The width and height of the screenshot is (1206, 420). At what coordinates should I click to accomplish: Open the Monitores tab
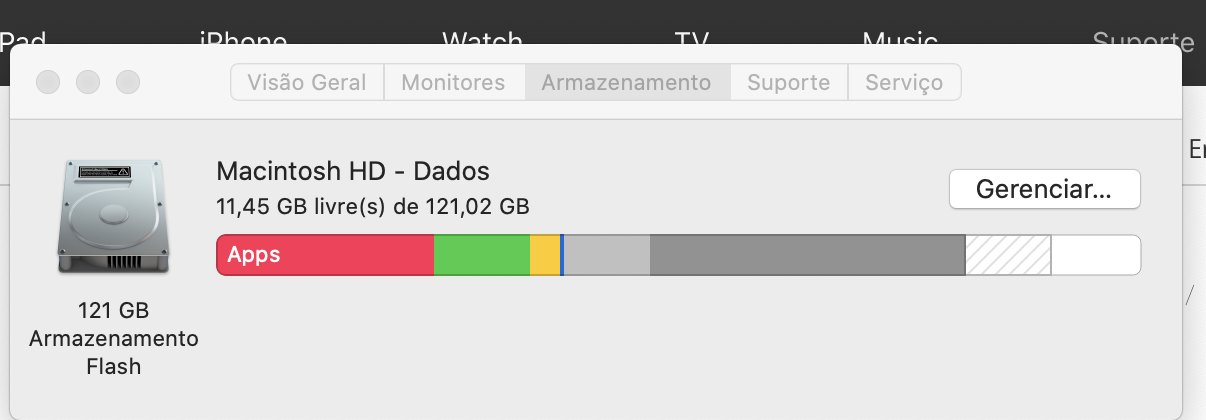tap(453, 82)
